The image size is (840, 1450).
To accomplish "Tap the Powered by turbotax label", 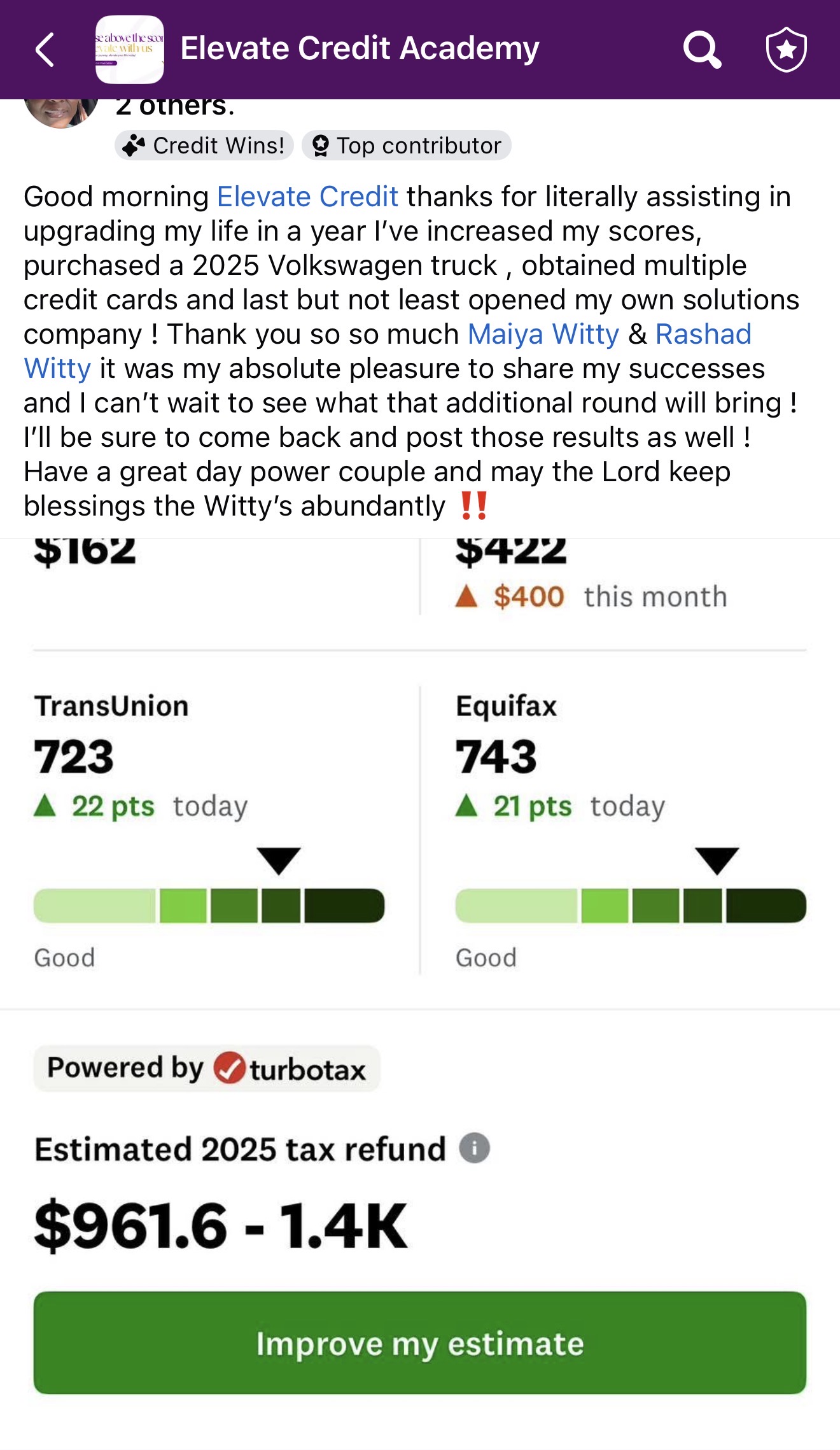I will [x=207, y=1068].
